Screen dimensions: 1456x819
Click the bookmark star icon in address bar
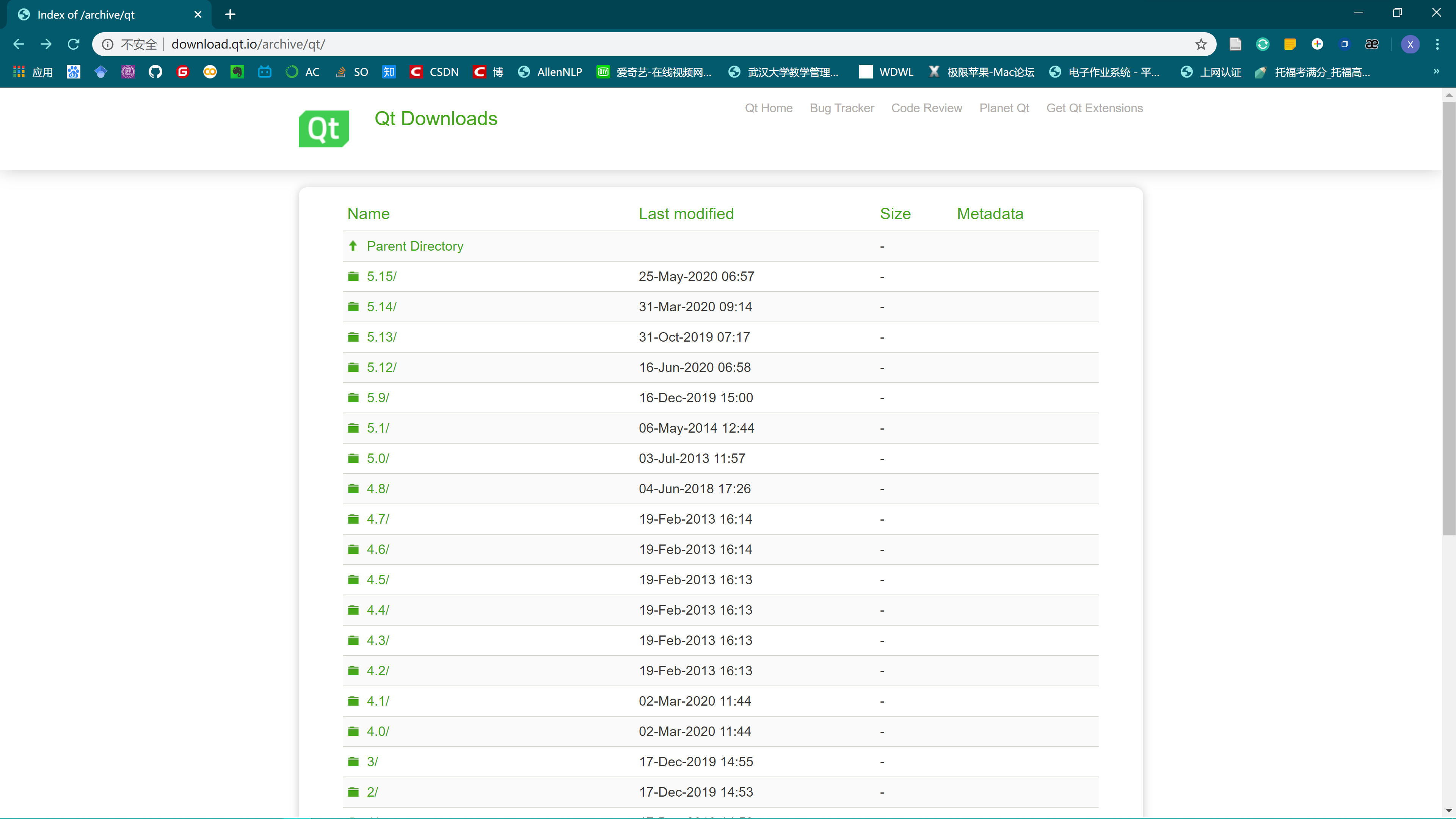pos(1200,44)
